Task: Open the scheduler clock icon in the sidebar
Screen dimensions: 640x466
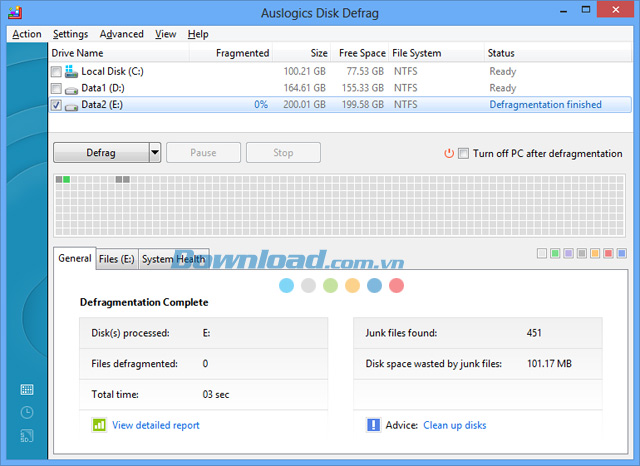Action: click(x=27, y=412)
